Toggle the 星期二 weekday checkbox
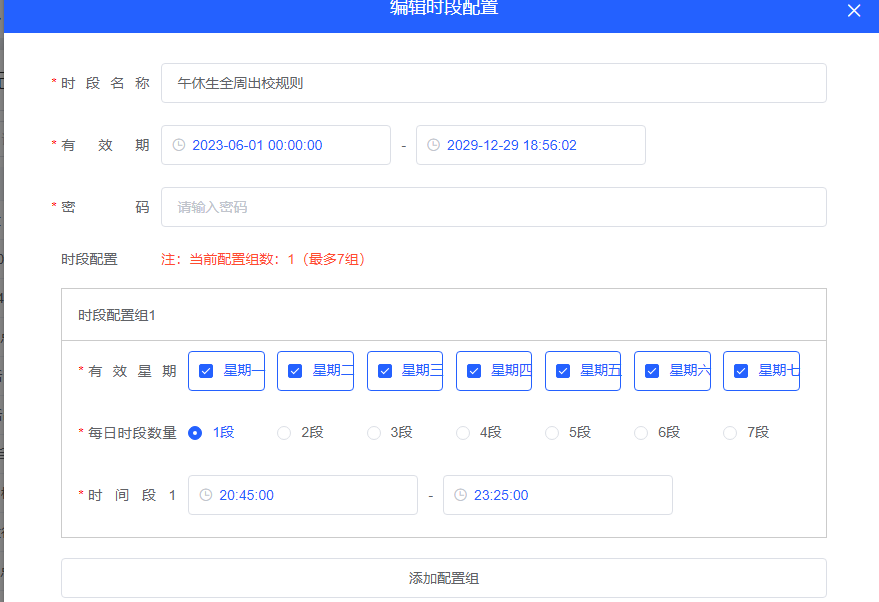879x602 pixels. 295,371
